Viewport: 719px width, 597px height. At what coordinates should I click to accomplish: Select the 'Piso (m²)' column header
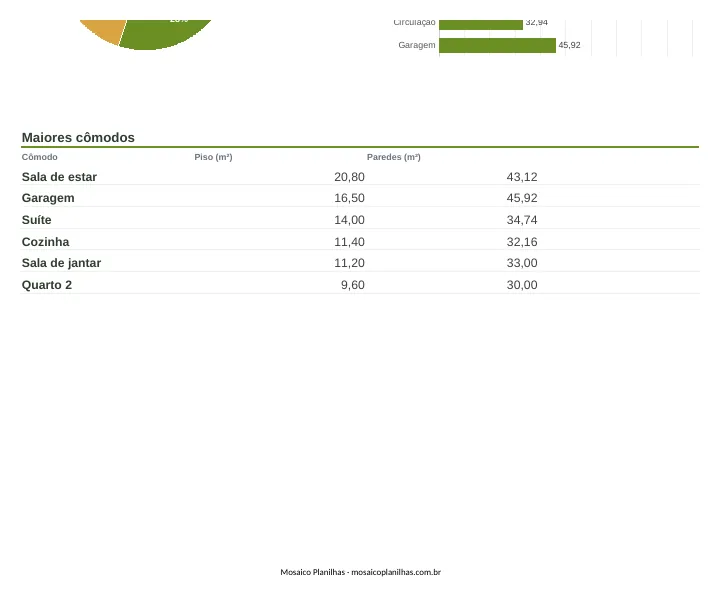tap(213, 157)
